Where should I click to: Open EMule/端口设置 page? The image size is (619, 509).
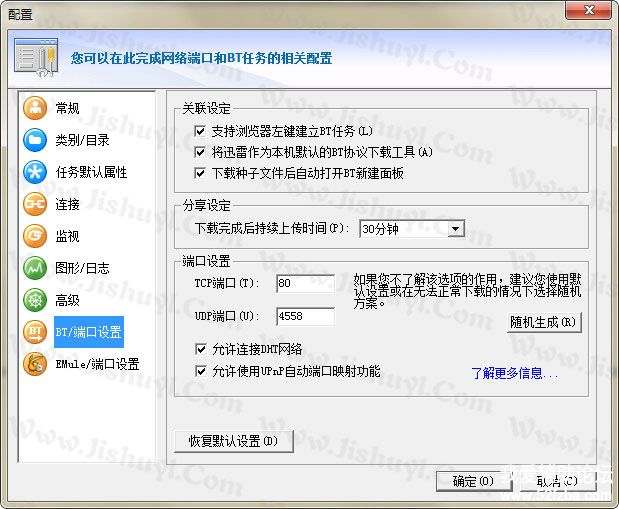click(x=97, y=364)
